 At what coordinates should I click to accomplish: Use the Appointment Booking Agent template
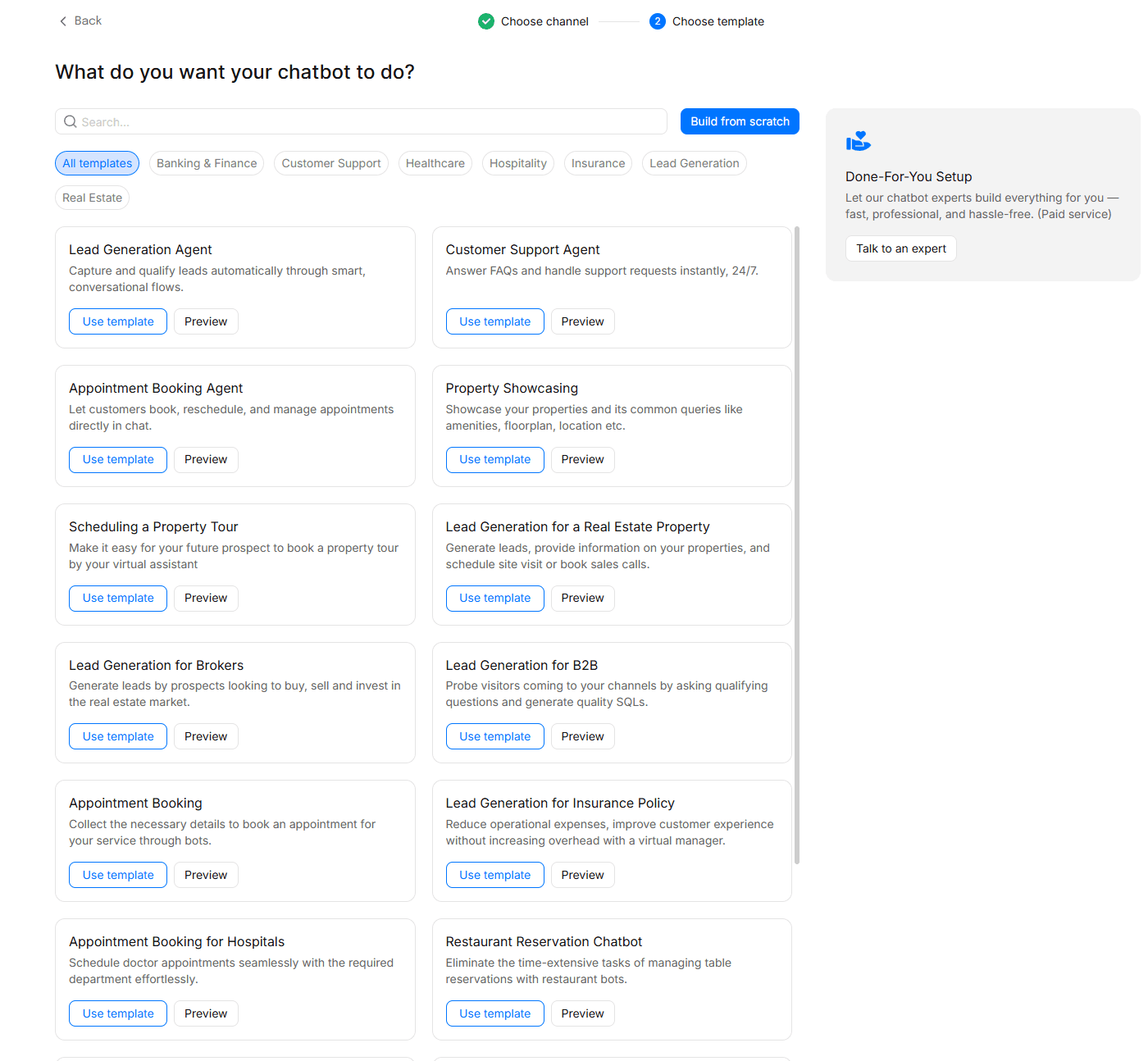click(117, 459)
